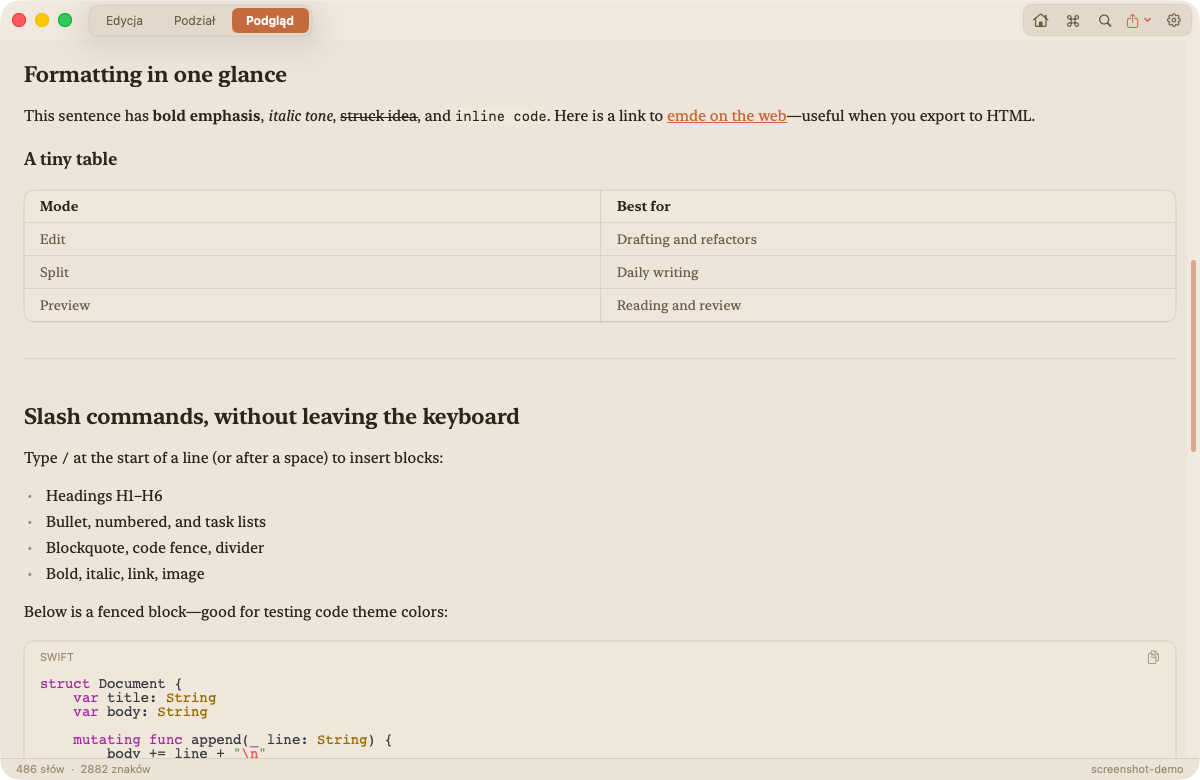Click the "screenshot-demo" status label
The image size is (1200, 780).
point(1137,769)
